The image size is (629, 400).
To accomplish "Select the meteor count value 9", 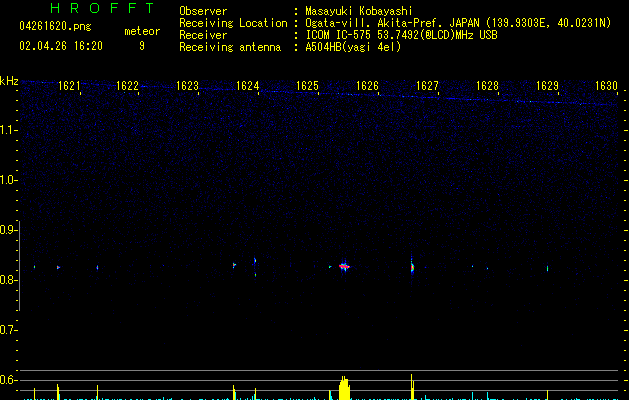I will [x=142, y=46].
